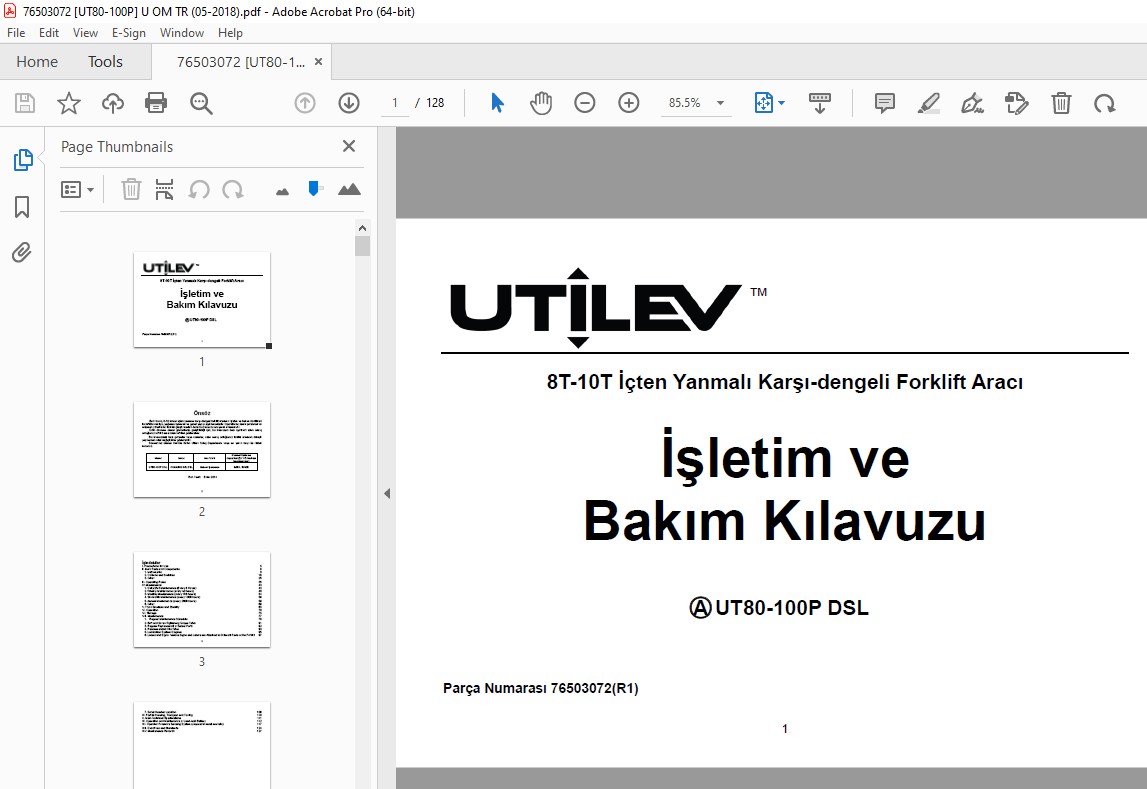Screen dimensions: 1147x789
Task: Rotate the page view clockwise
Action: [1105, 103]
